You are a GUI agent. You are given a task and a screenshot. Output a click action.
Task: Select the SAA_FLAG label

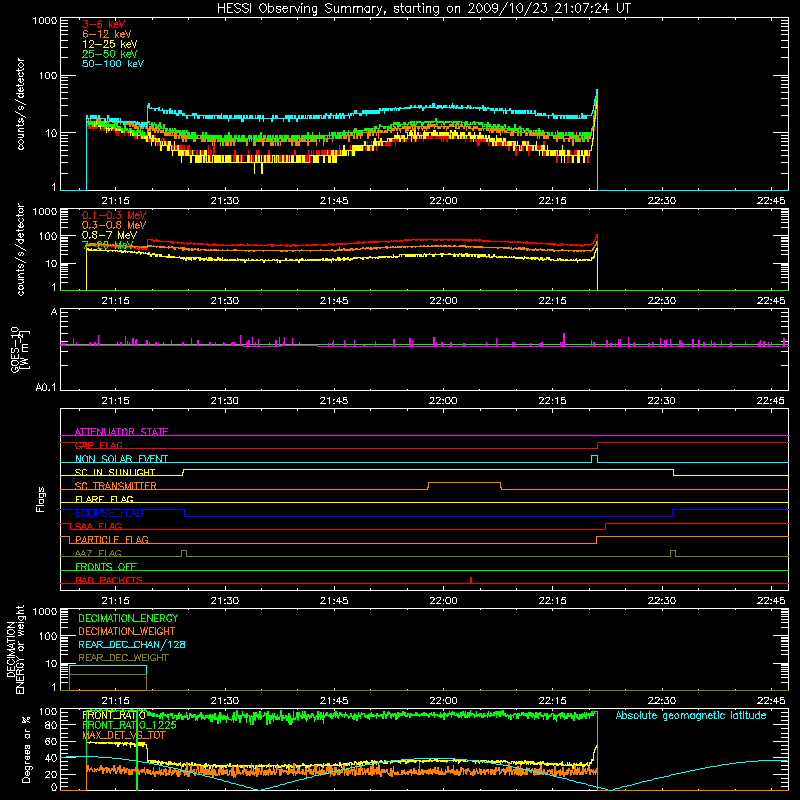[x=98, y=526]
